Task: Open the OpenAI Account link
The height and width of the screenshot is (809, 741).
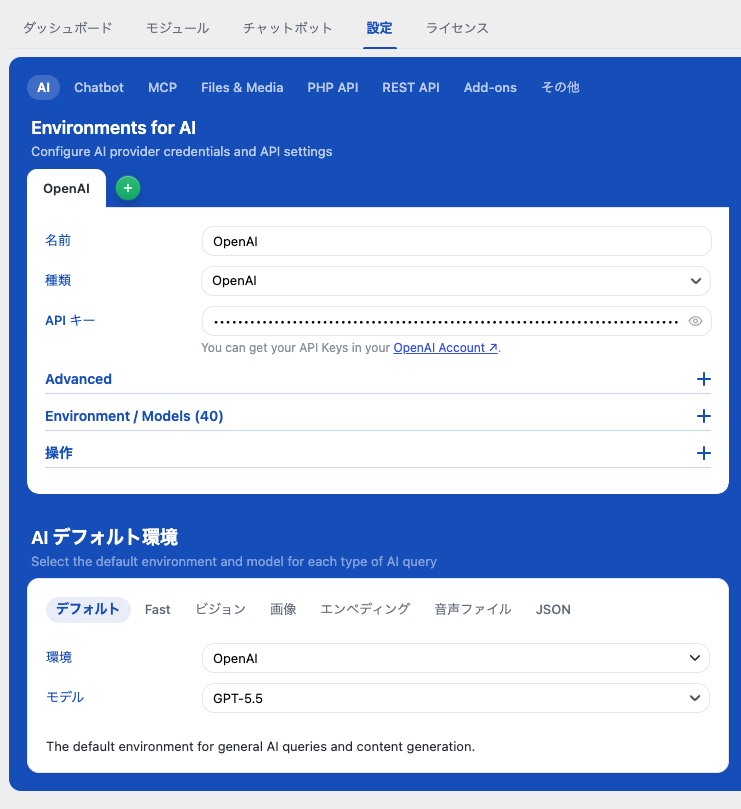Action: [445, 348]
